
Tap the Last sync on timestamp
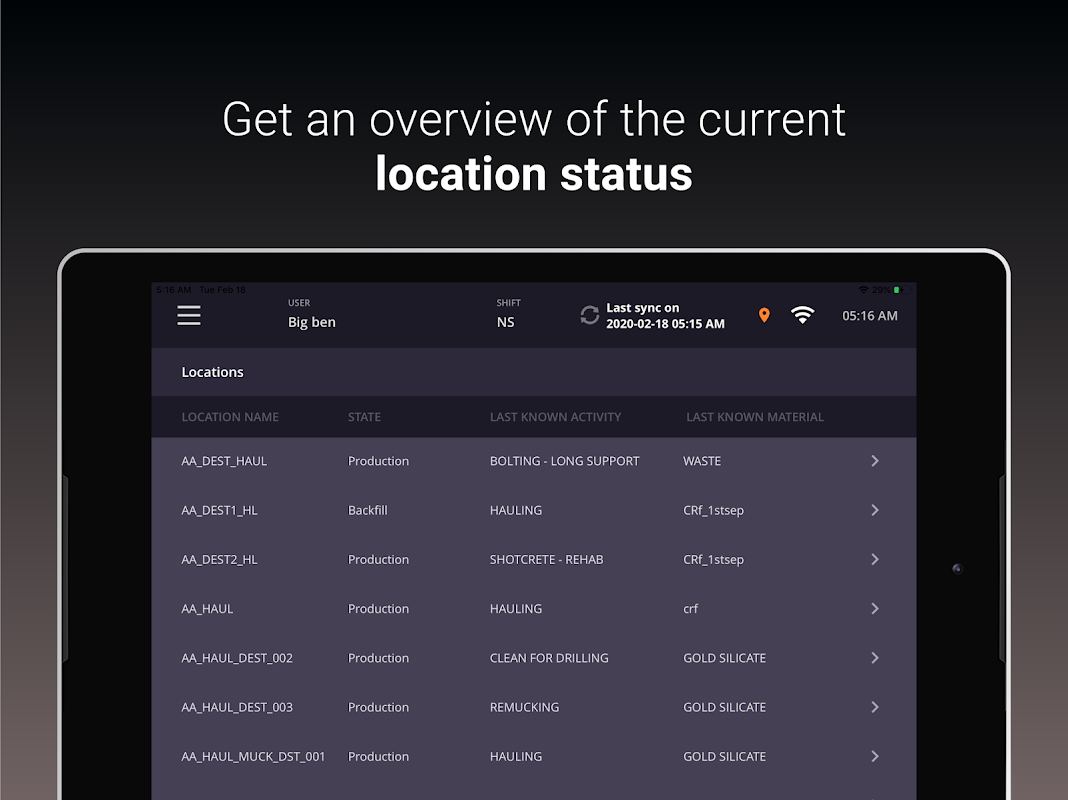(x=665, y=316)
